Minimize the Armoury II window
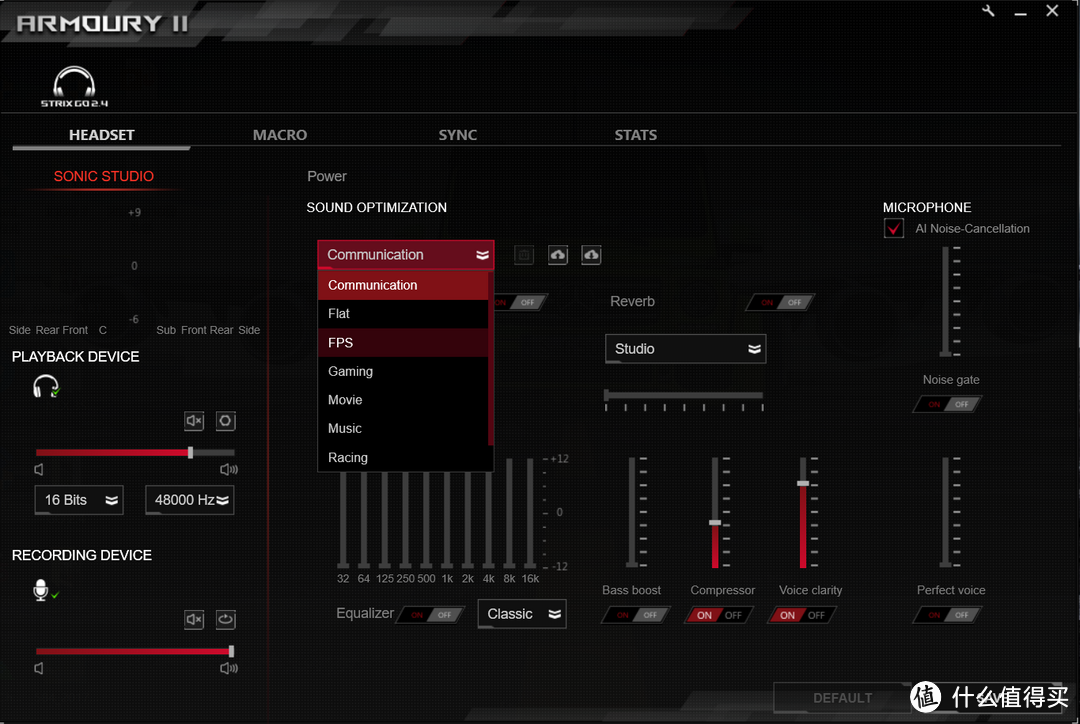This screenshot has height=724, width=1080. 1020,12
